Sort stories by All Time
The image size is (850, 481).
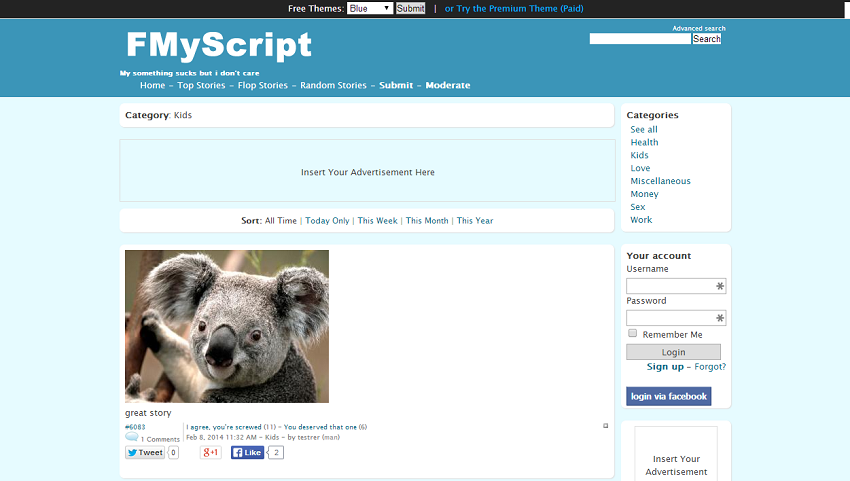click(281, 221)
